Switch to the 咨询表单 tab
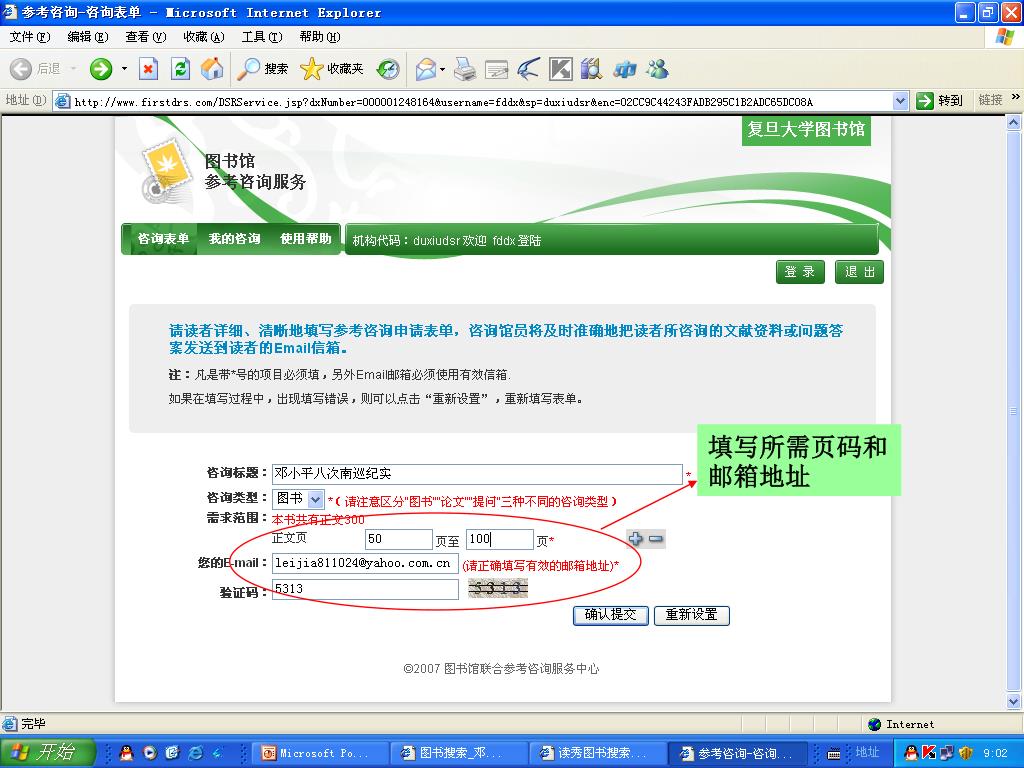The image size is (1024, 768). (x=163, y=239)
